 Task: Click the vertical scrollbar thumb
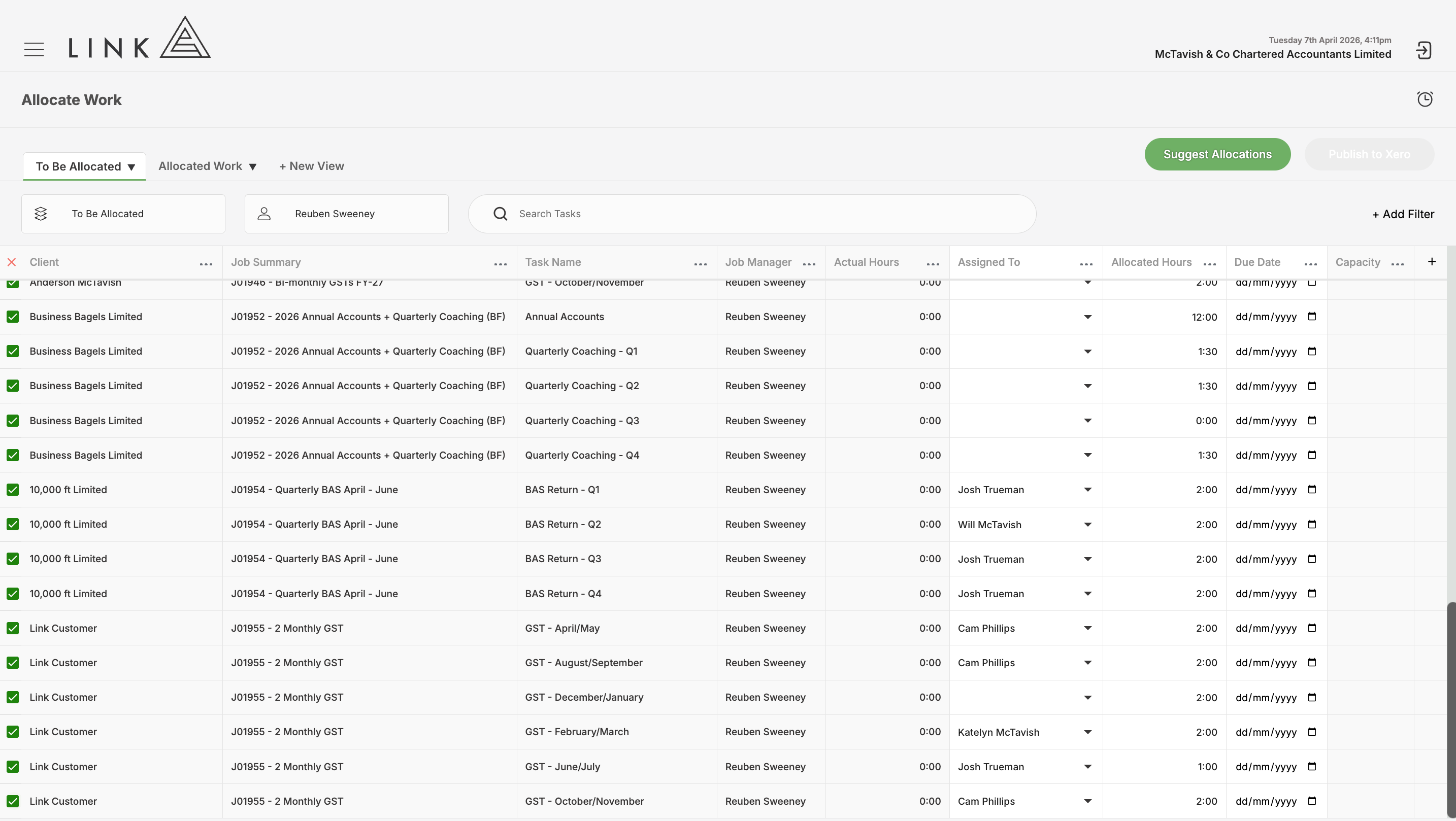(1451, 709)
